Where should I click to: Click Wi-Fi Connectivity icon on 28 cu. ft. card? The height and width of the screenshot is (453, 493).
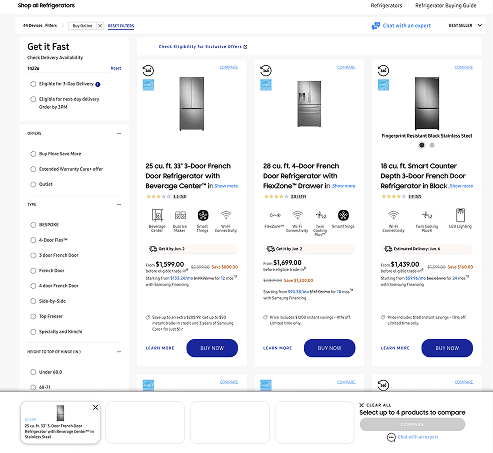[297, 215]
